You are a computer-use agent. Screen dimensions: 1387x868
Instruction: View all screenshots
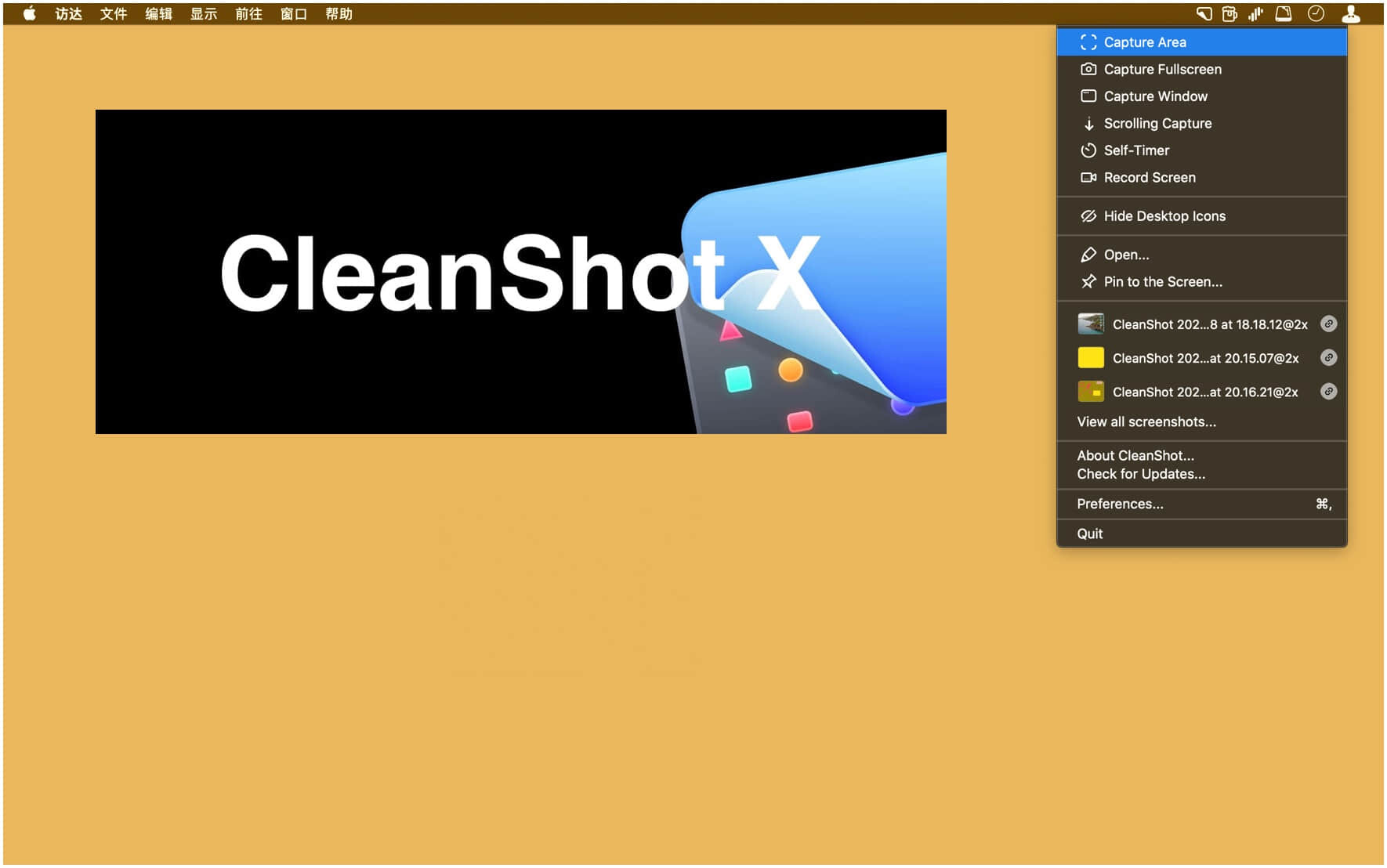[1146, 421]
